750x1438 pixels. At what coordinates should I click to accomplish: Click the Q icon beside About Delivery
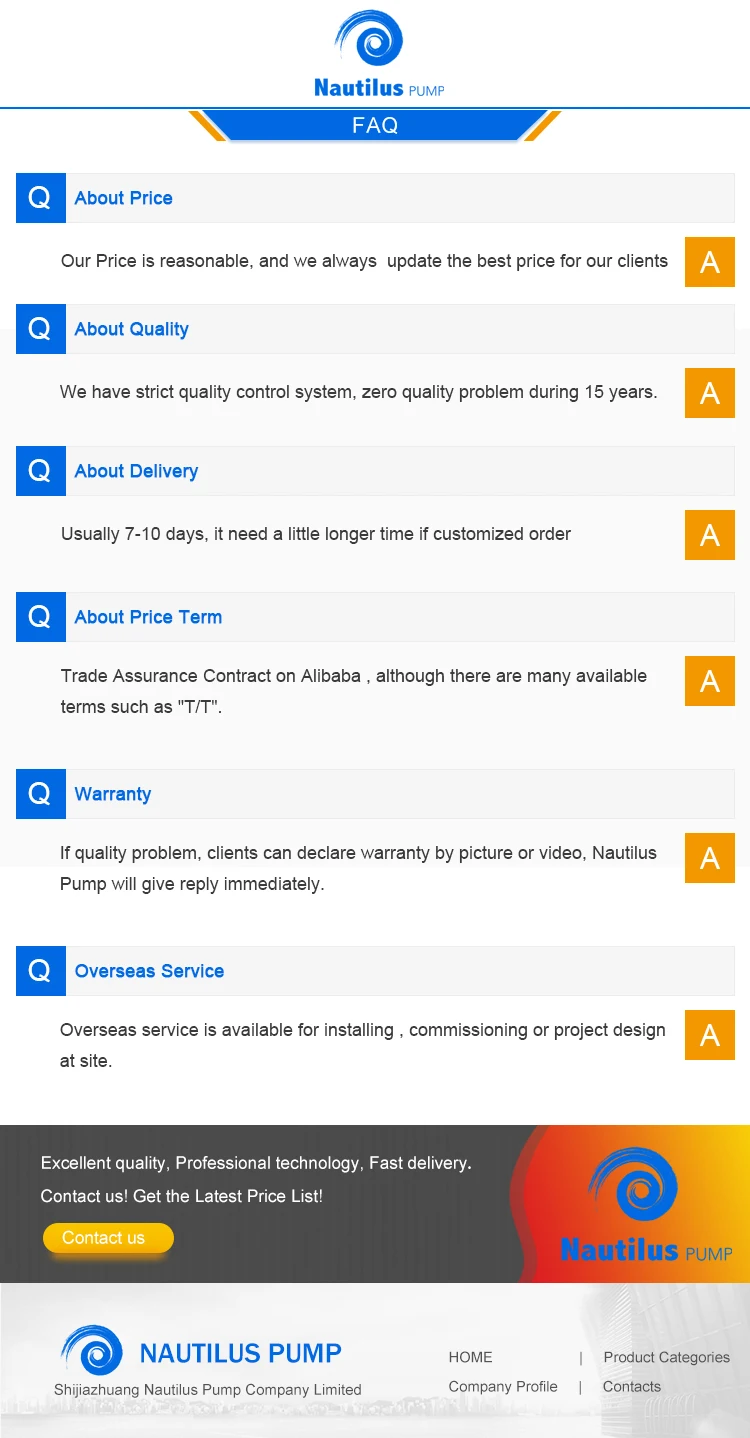click(40, 471)
